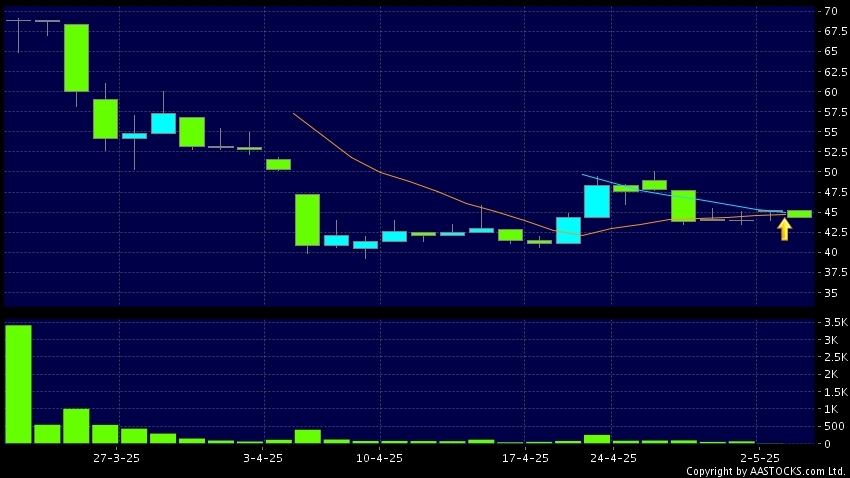Click the 35 price axis label
This screenshot has height=478, width=850.
[830, 293]
